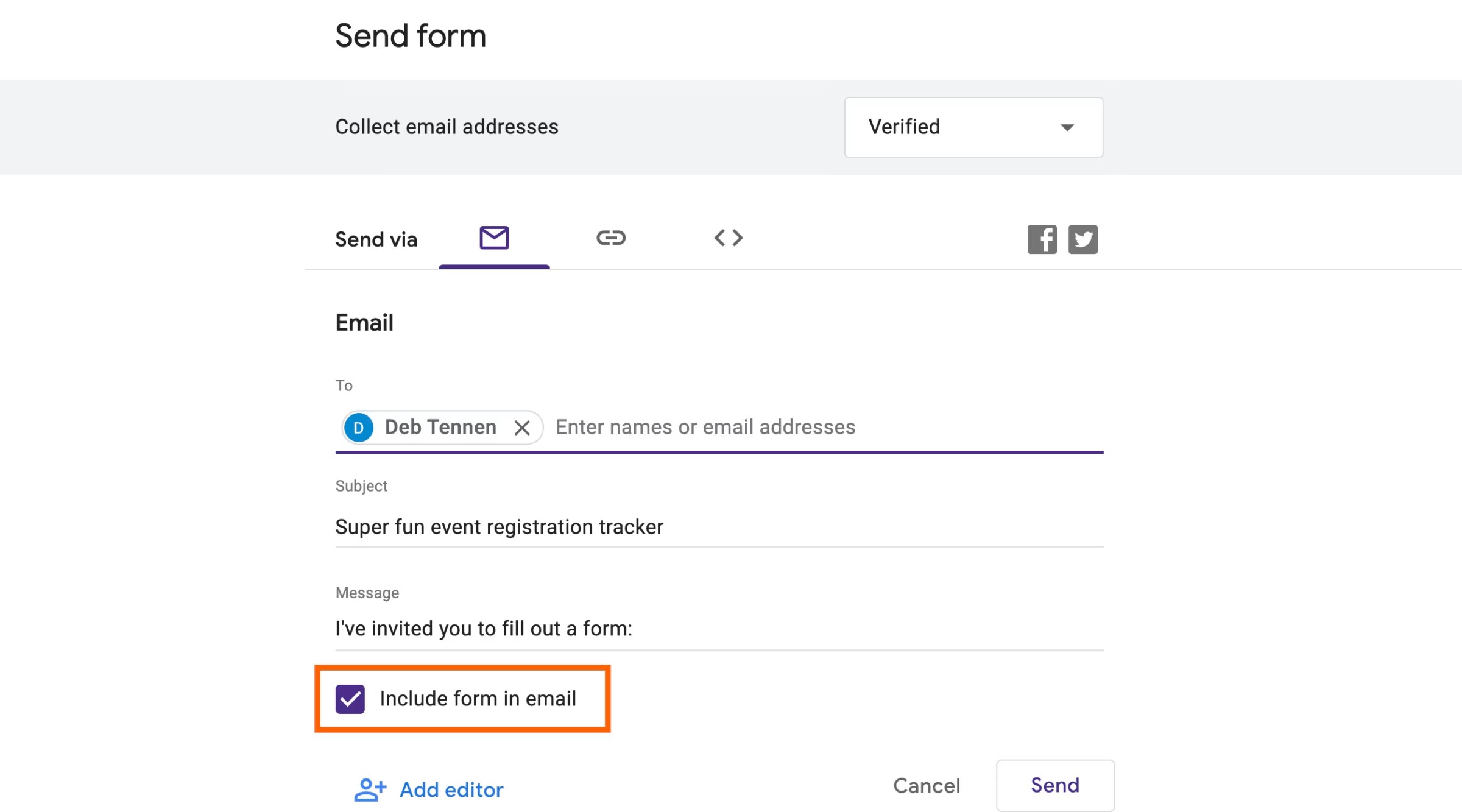Remove Deb Tennen recipient chip
Image resolution: width=1462 pixels, height=812 pixels.
click(521, 428)
